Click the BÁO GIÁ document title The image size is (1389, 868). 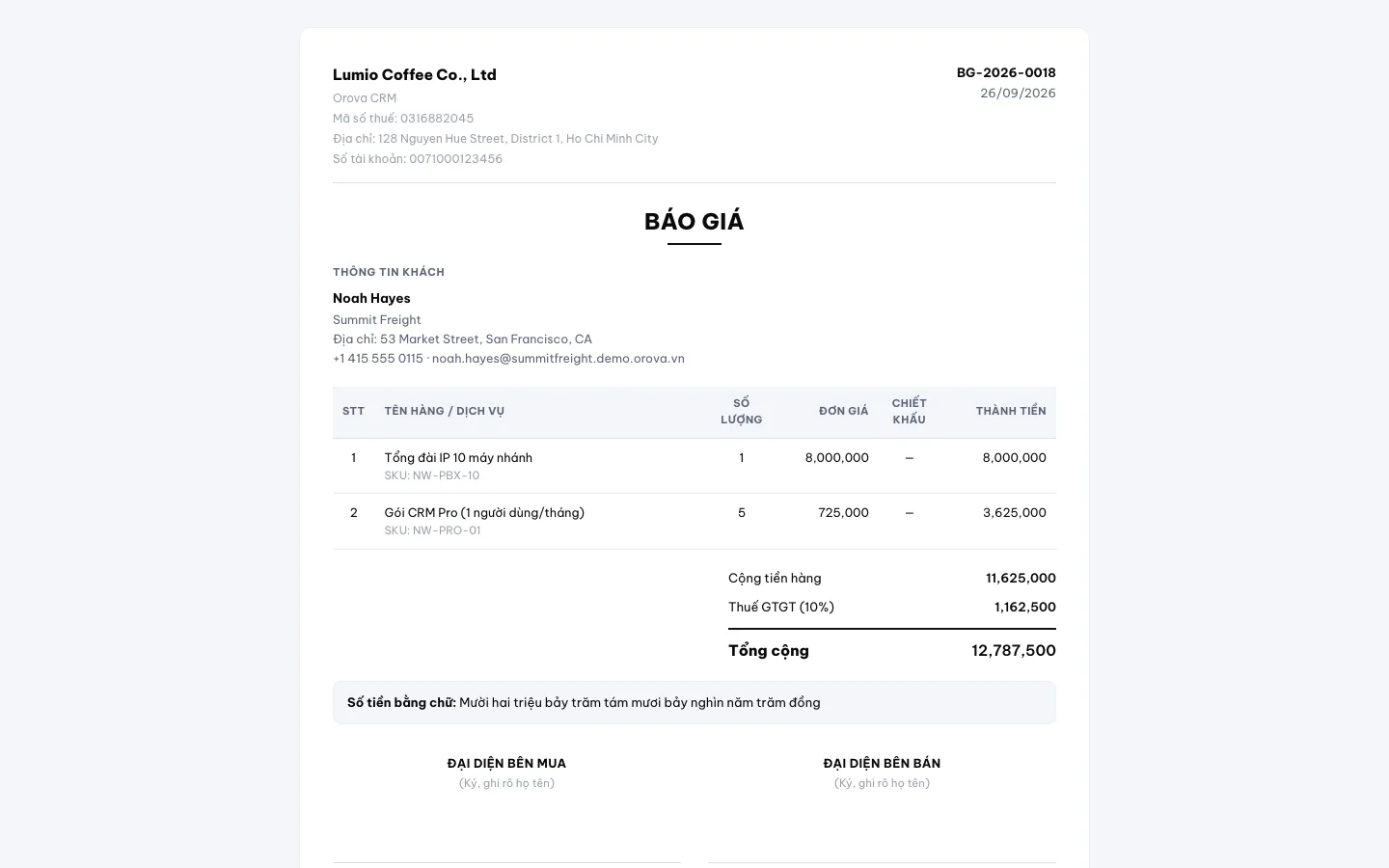694,221
